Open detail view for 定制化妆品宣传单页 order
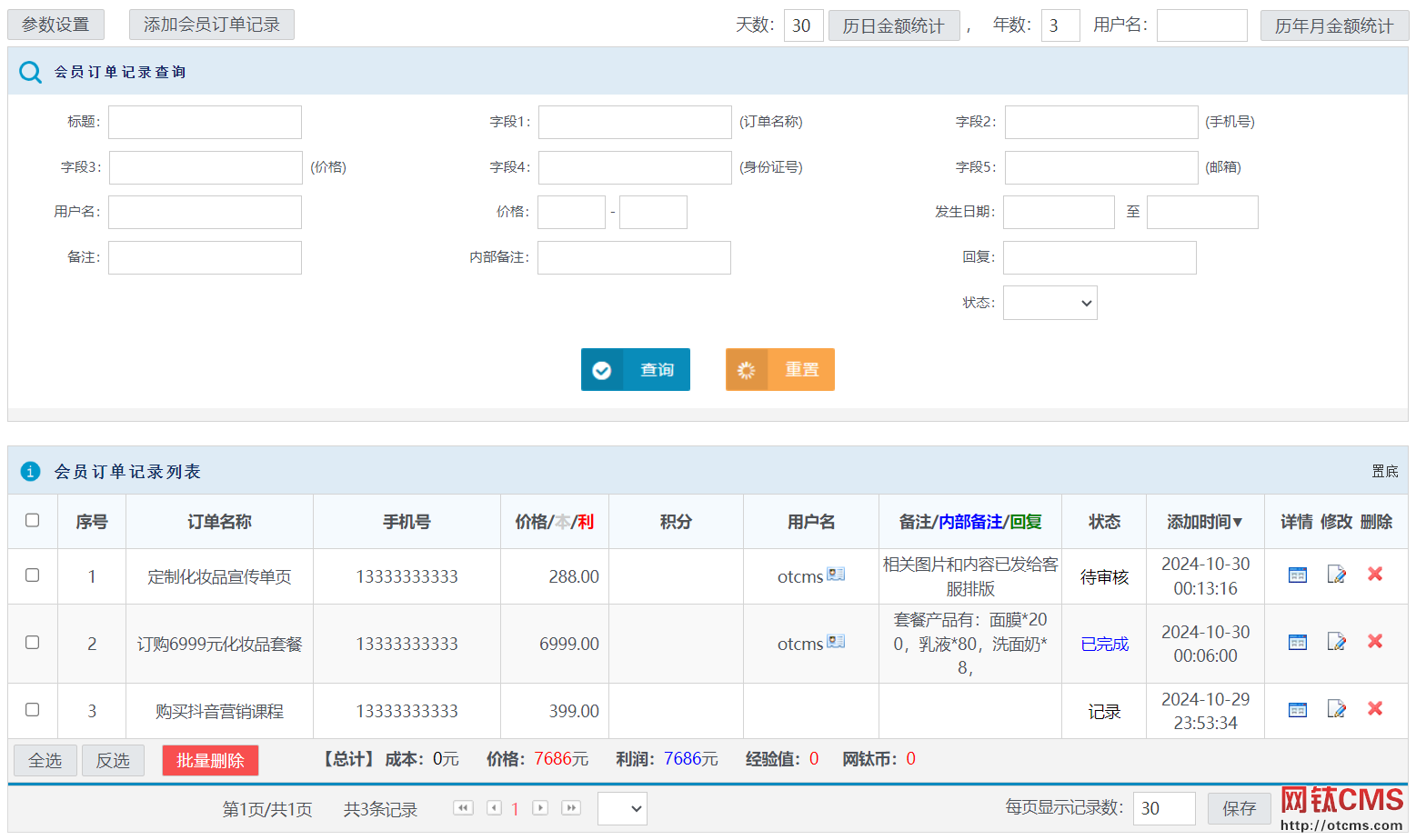Viewport: 1416px width, 840px height. click(x=1296, y=575)
